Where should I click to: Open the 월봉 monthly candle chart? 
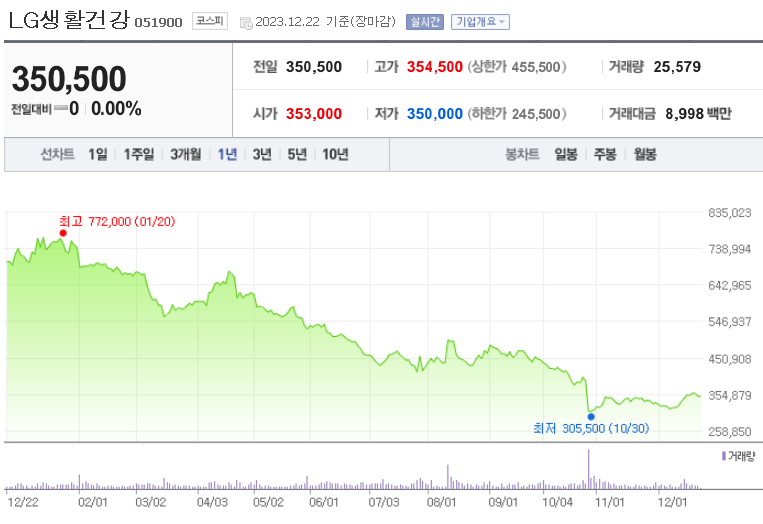coord(645,155)
